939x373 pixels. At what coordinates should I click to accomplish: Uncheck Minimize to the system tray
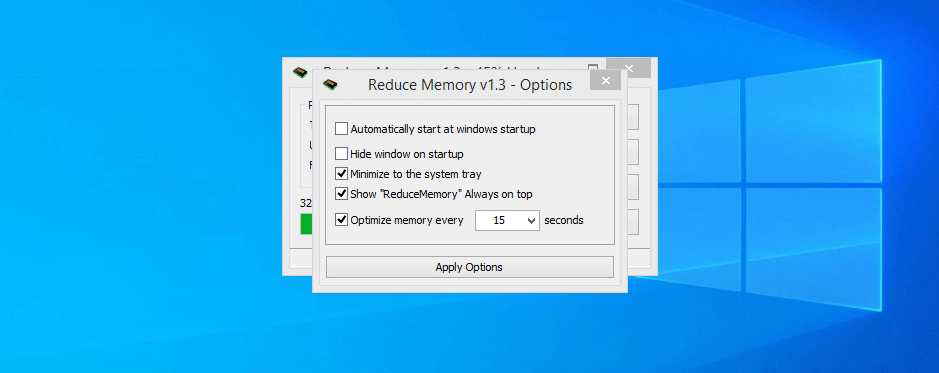pyautogui.click(x=341, y=174)
